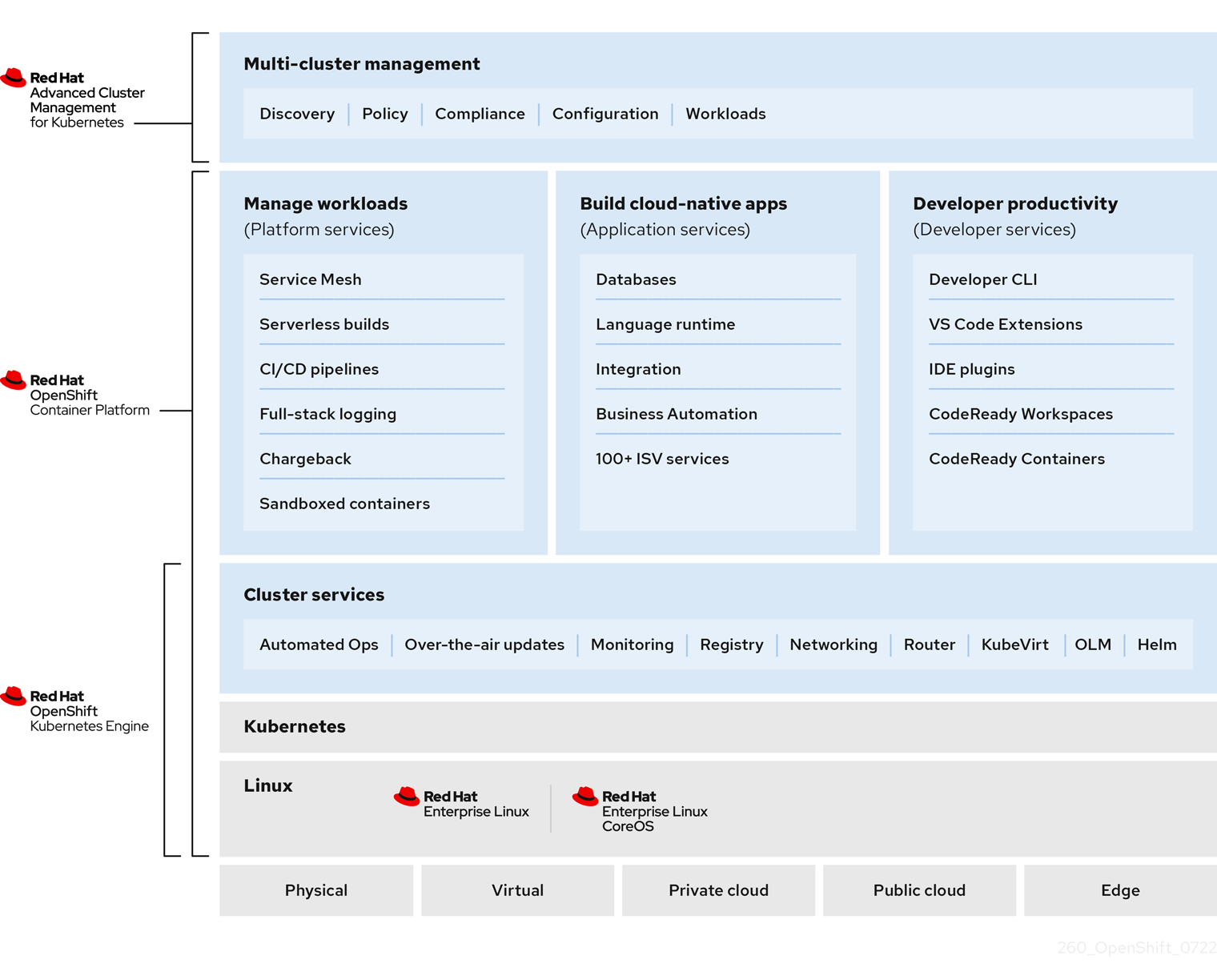Click 'Workloads' in Multi-cluster management
This screenshot has height=980, width=1217.
[725, 114]
